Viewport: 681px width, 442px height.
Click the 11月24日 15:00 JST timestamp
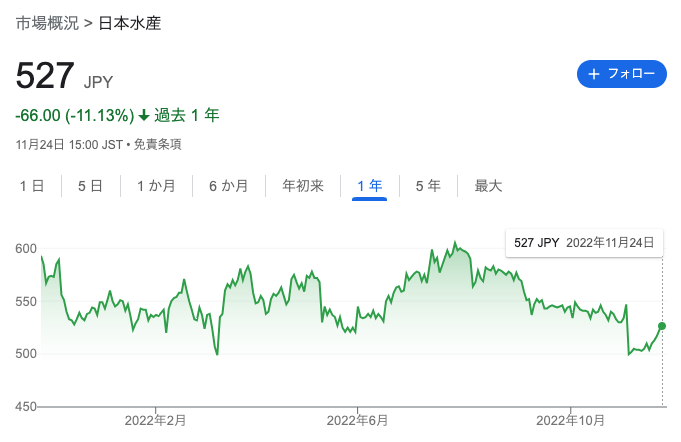(69, 144)
